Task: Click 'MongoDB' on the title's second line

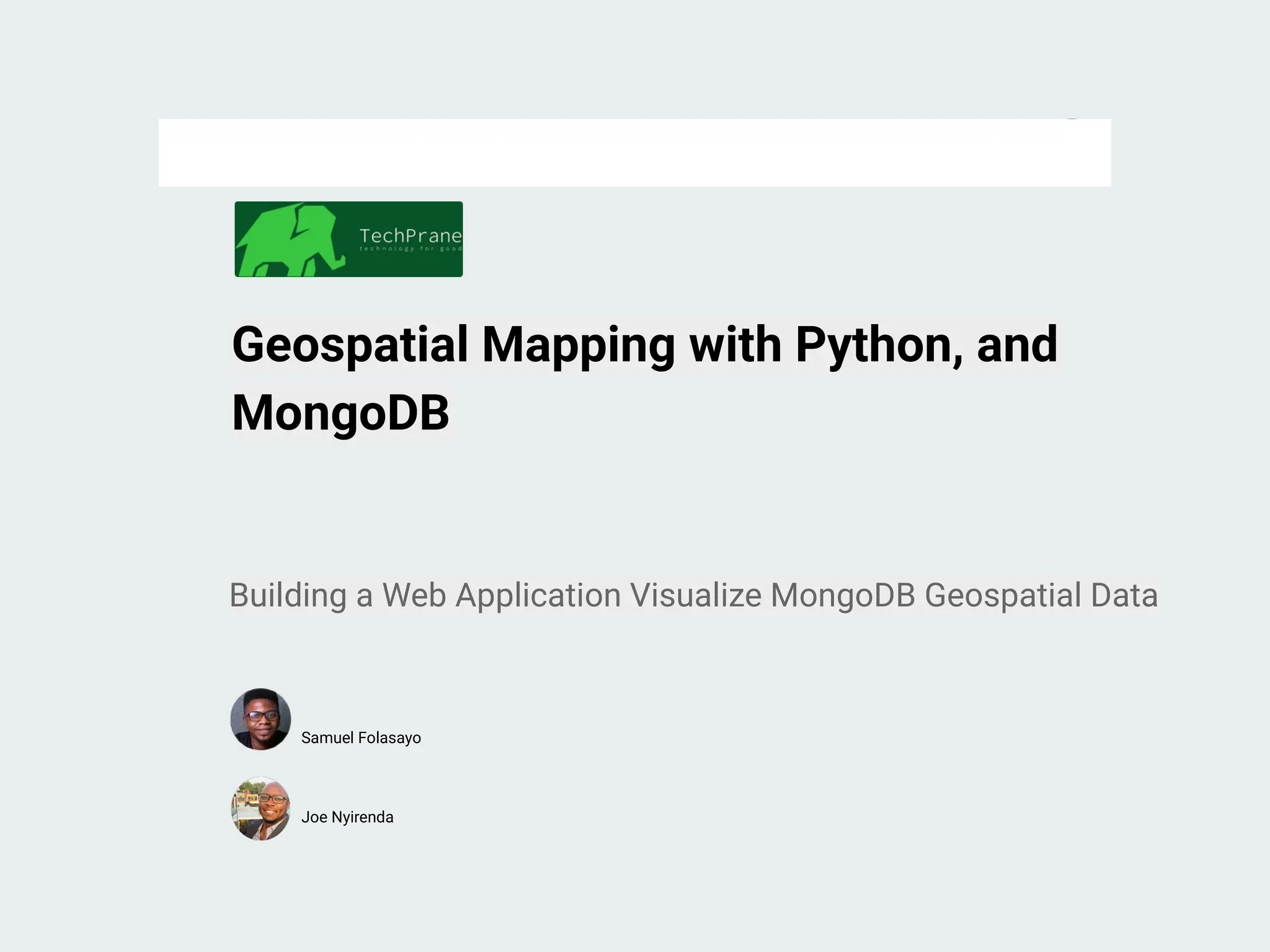Action: point(340,413)
